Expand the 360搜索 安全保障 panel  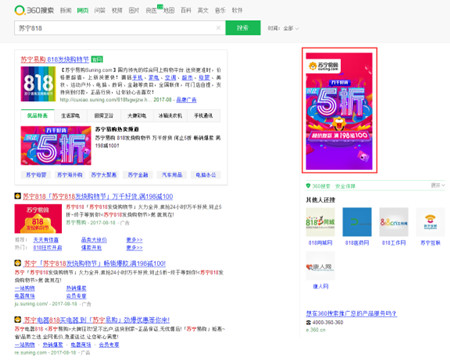coord(438,185)
